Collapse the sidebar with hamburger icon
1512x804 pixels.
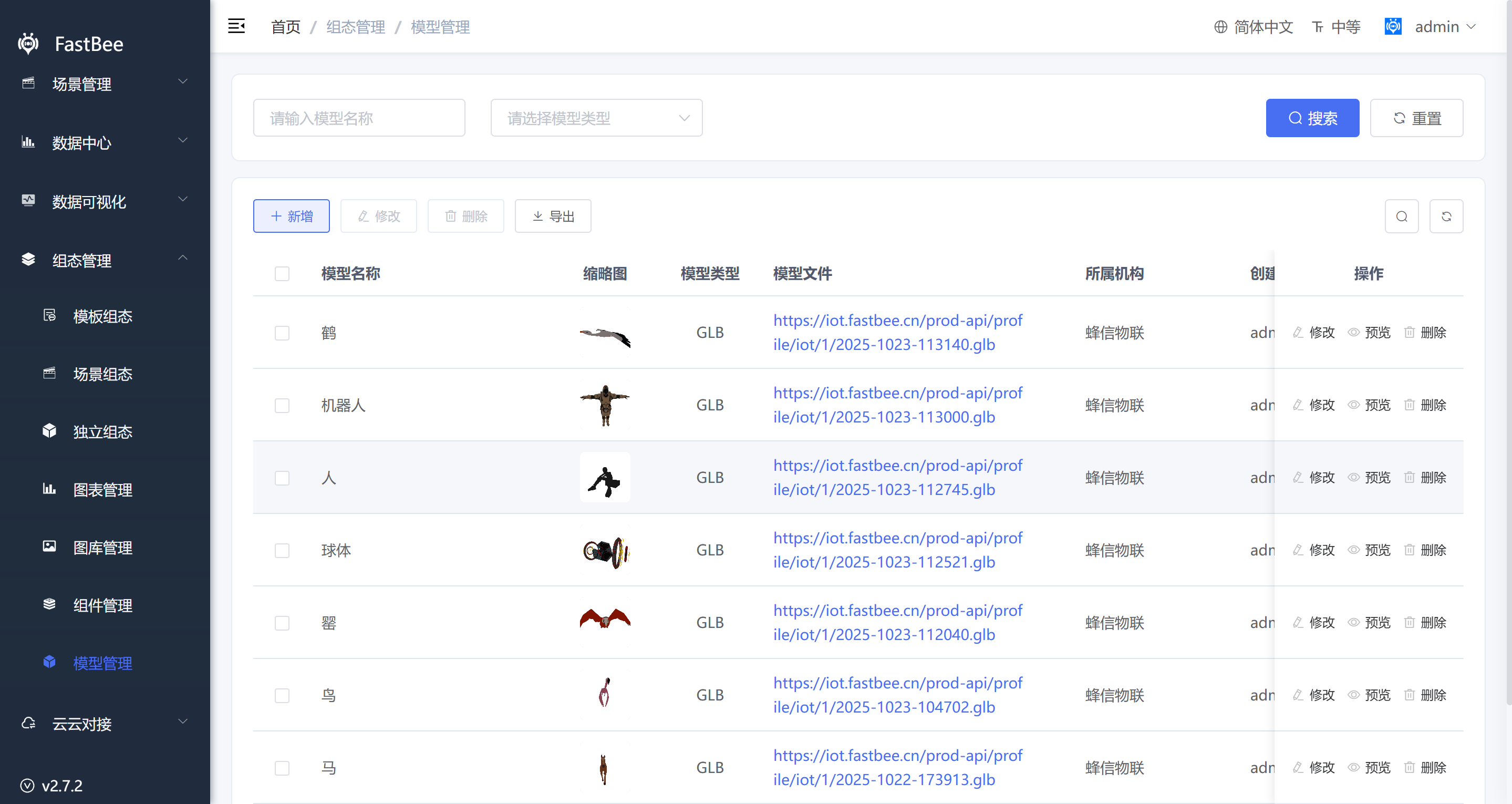pos(236,26)
